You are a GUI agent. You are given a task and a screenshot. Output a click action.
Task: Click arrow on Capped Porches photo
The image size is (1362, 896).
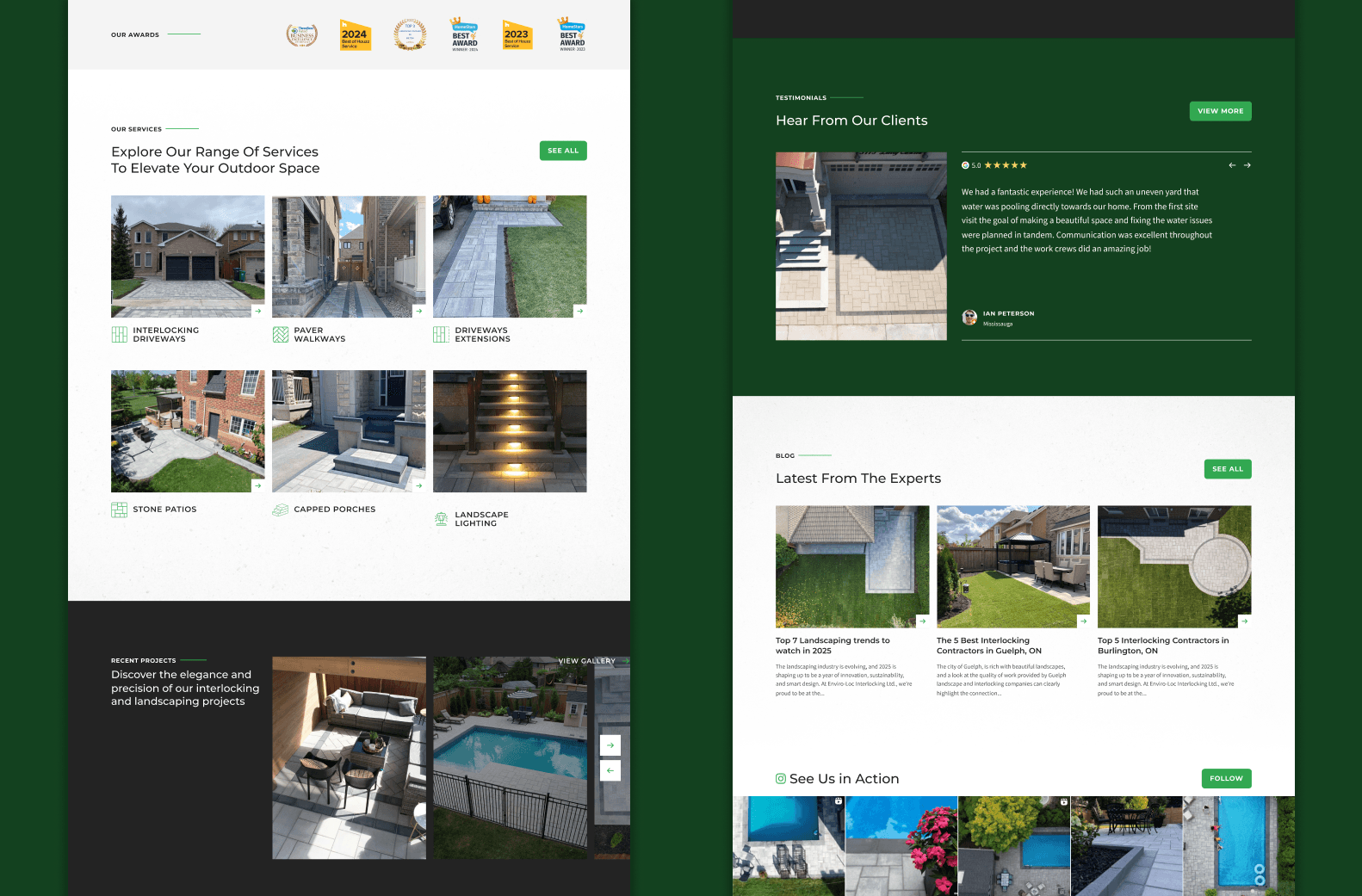tap(418, 485)
